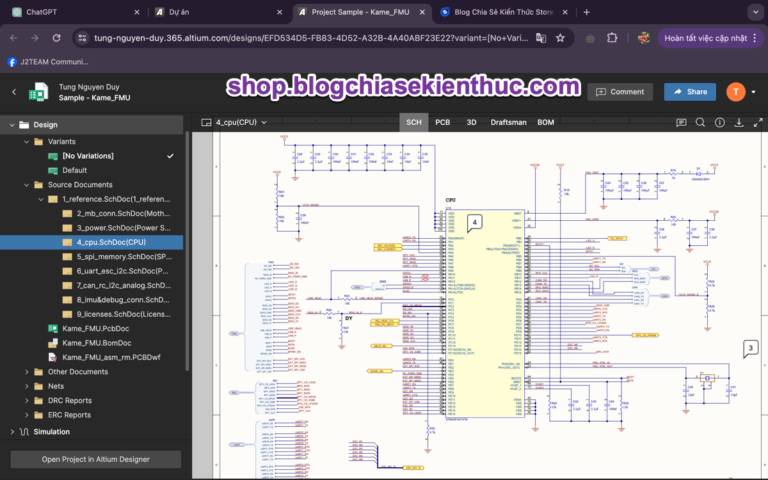768x480 pixels.
Task: Expand the ERC Reports folder
Action: click(26, 415)
